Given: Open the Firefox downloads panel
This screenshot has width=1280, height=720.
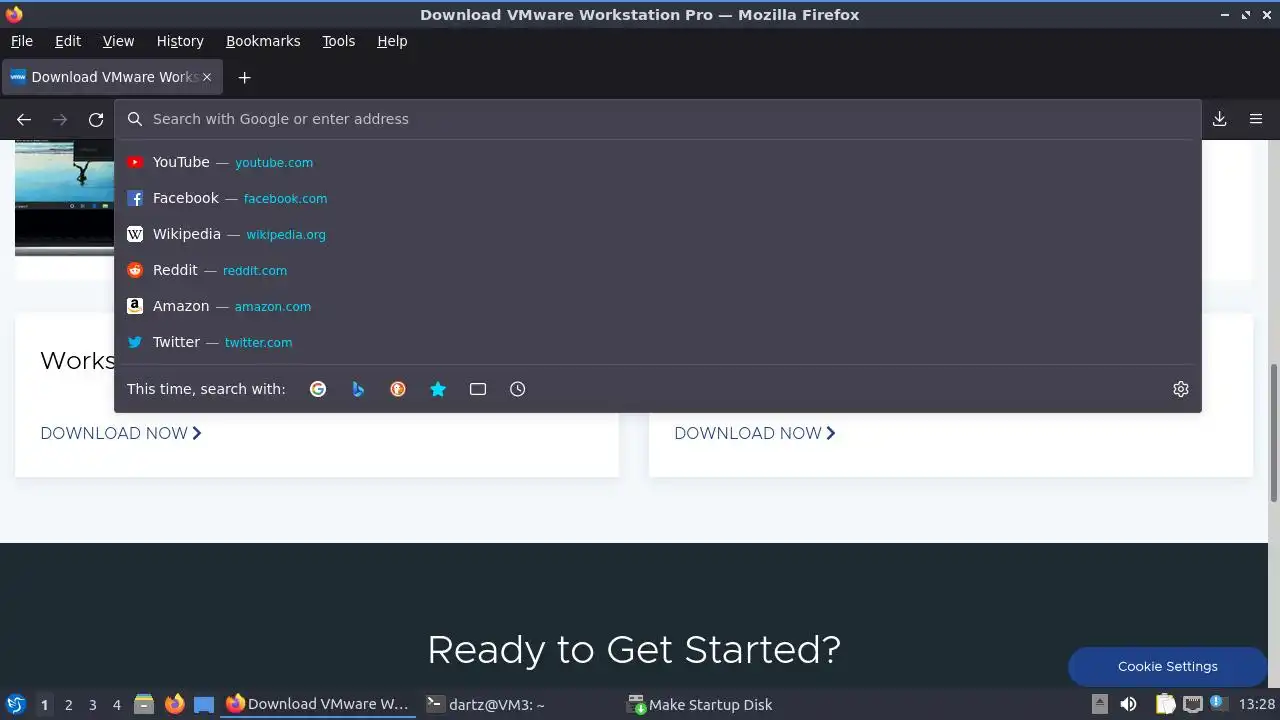Looking at the screenshot, I should (x=1220, y=119).
